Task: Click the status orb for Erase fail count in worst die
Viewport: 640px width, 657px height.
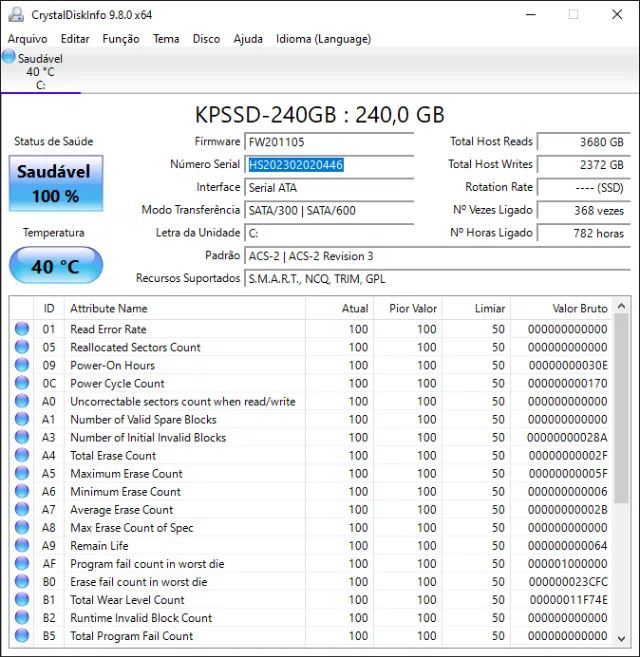Action: point(22,581)
